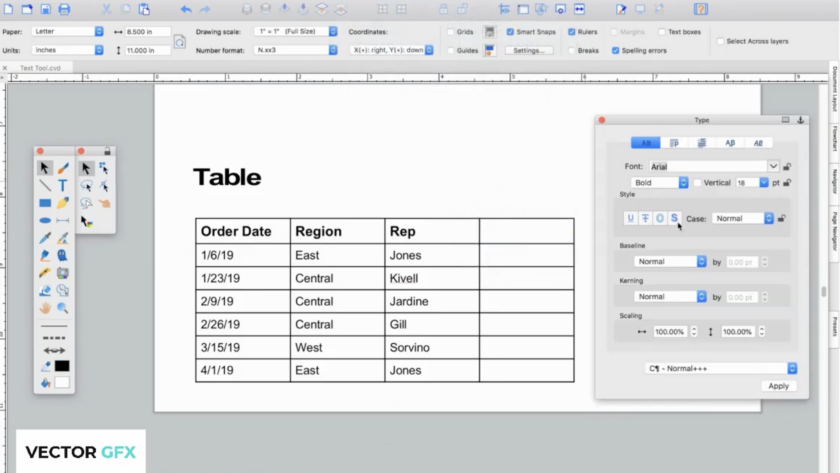Click the guides options icon next to Guides
Screen dimensions: 840x473
490,50
